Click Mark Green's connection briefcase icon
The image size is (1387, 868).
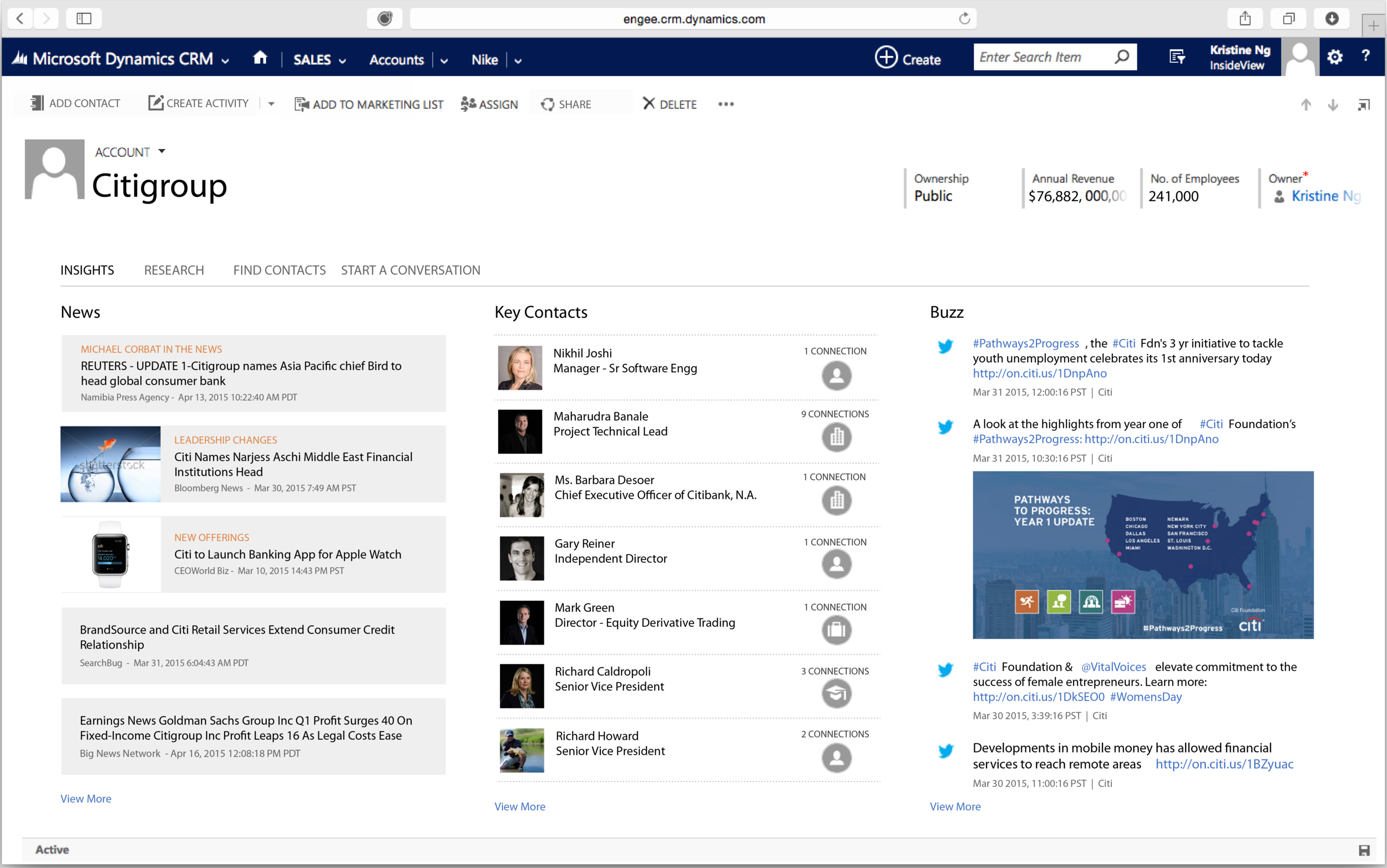pos(837,630)
